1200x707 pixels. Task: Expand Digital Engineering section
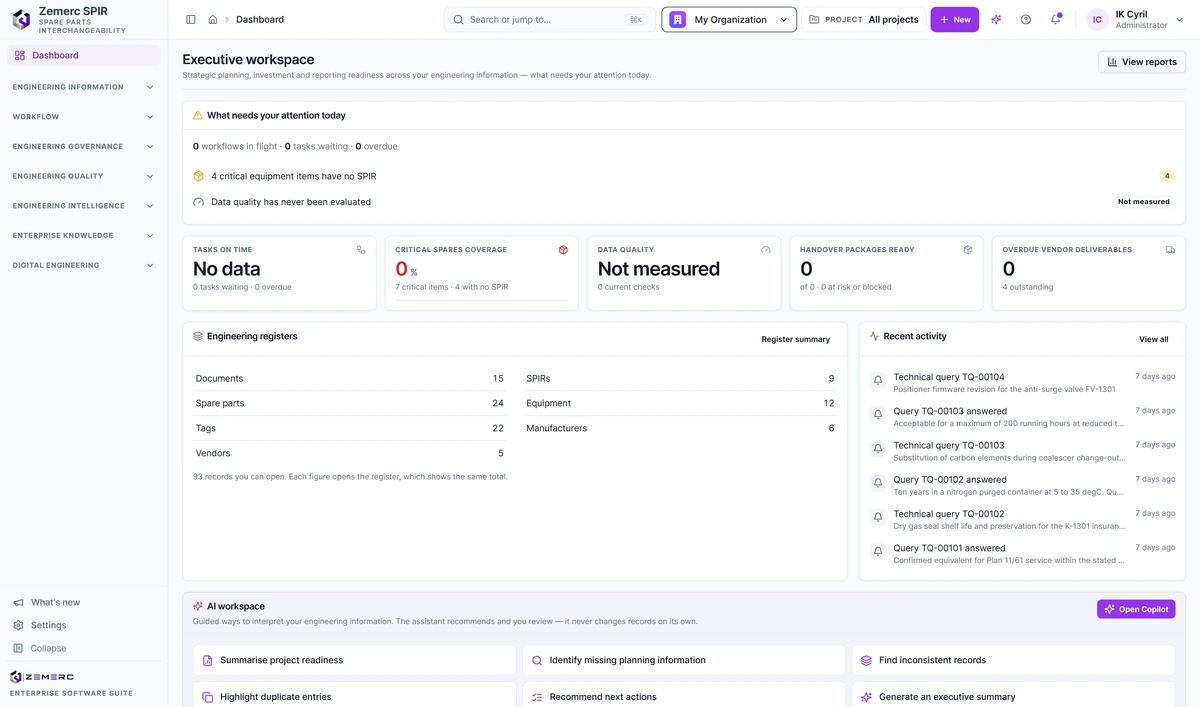click(x=84, y=265)
